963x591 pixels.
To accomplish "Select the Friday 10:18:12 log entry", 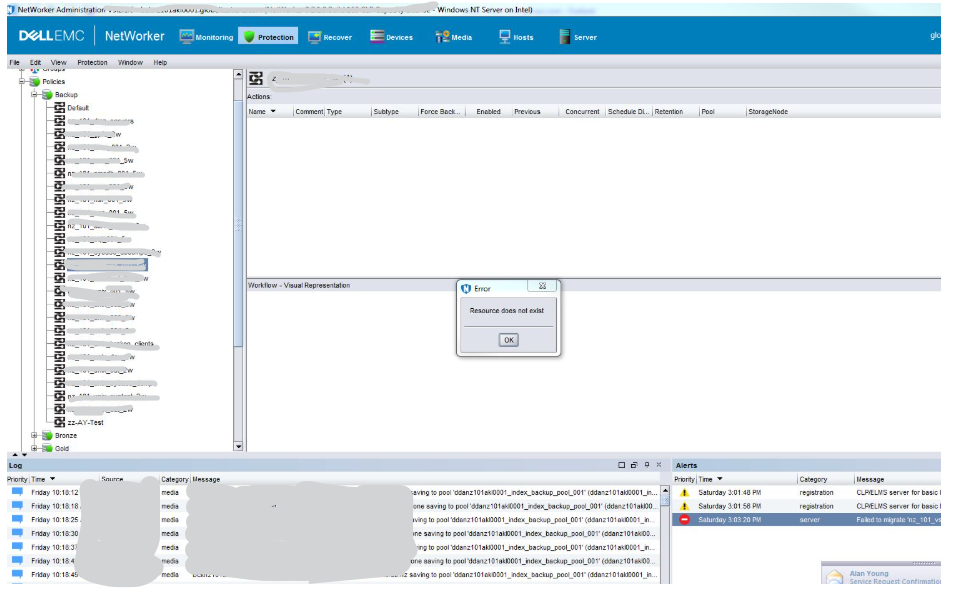I will (333, 493).
